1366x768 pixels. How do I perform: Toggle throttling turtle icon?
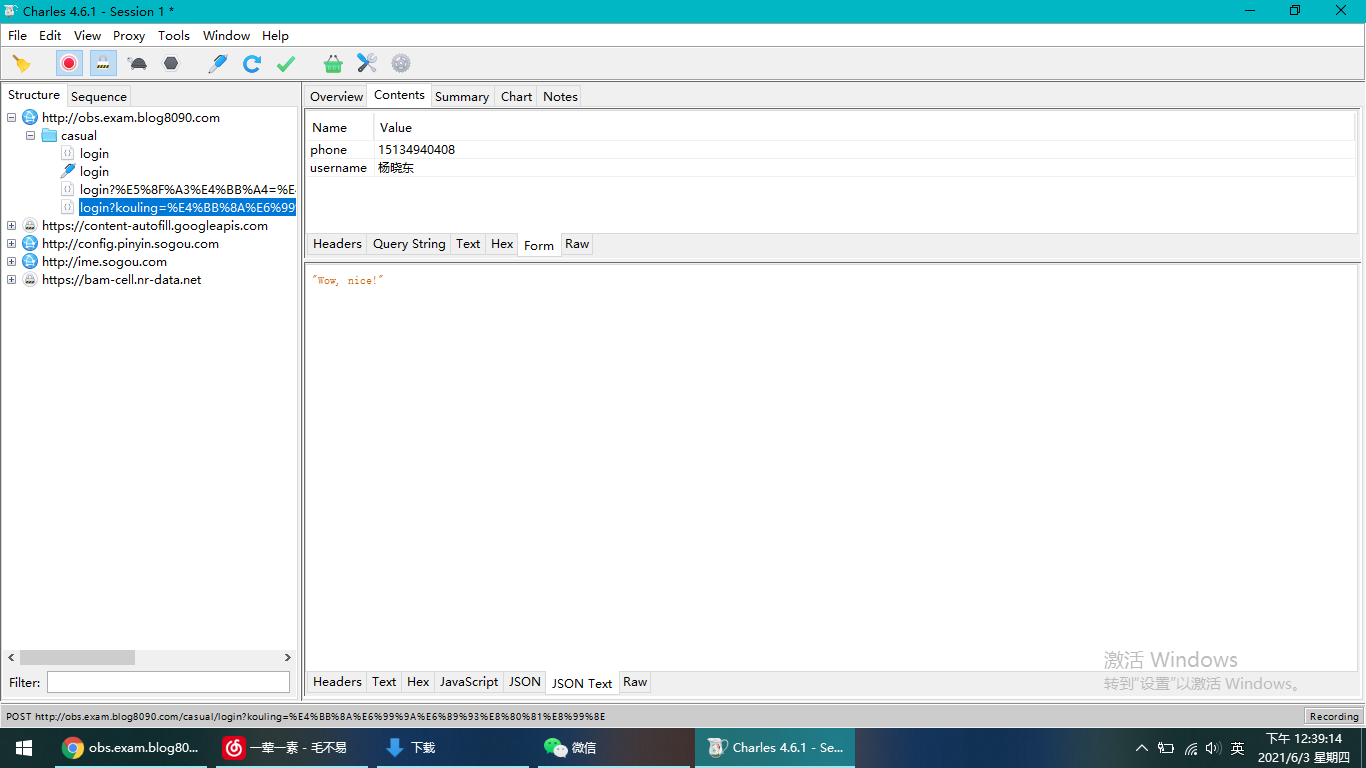coord(138,64)
